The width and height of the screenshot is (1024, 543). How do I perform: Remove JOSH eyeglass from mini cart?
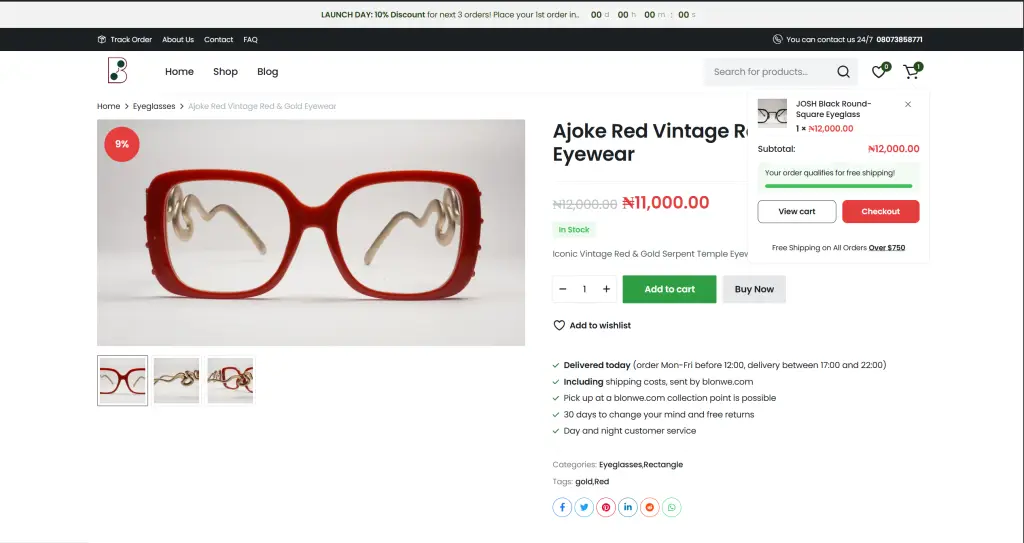point(908,104)
